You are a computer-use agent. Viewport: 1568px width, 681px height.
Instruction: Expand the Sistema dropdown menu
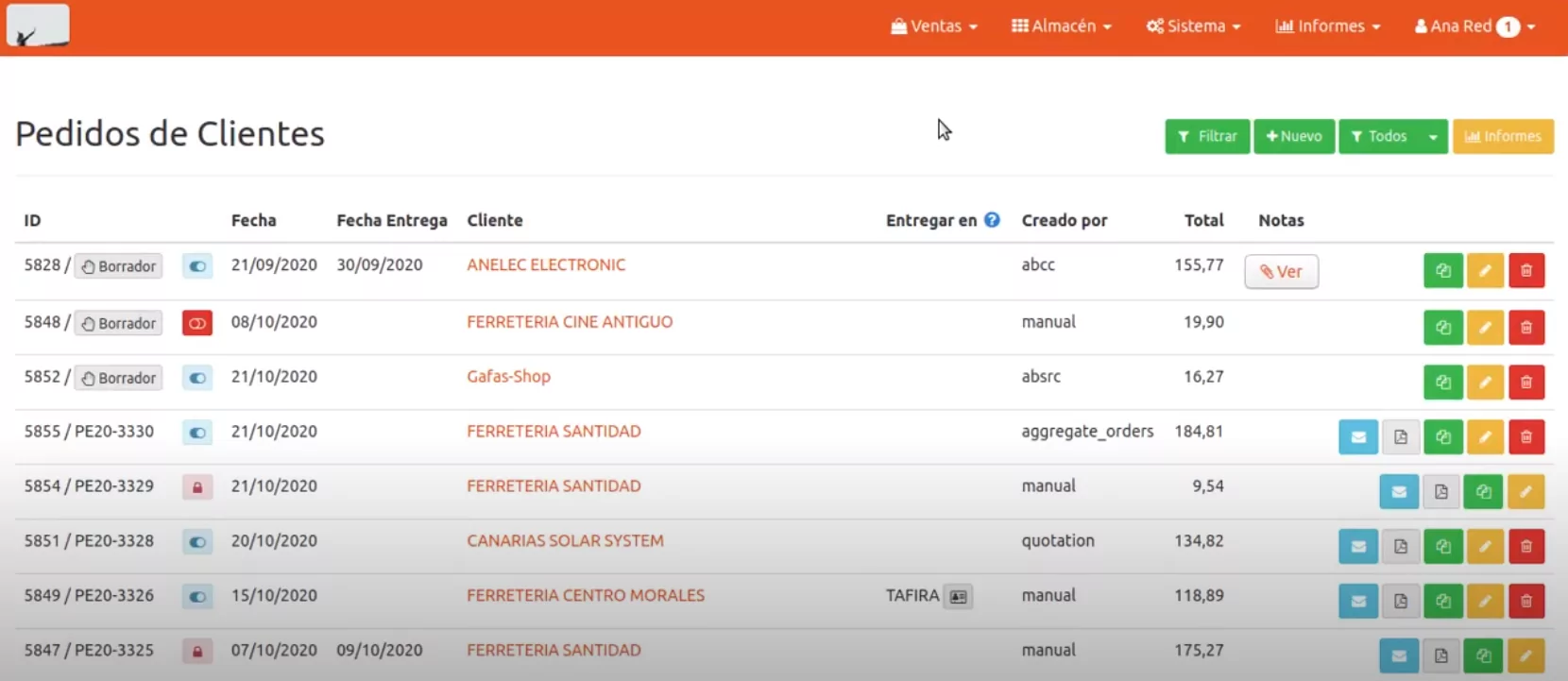coord(1193,26)
